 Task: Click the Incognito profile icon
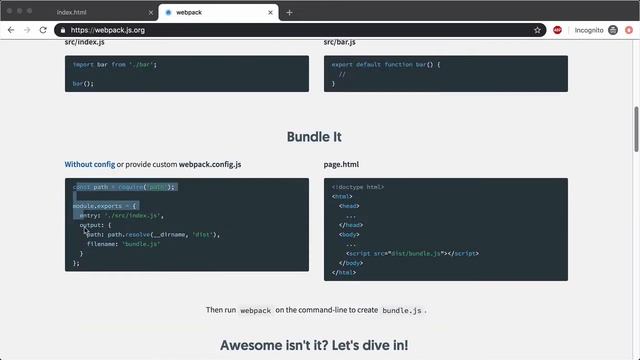pos(613,30)
